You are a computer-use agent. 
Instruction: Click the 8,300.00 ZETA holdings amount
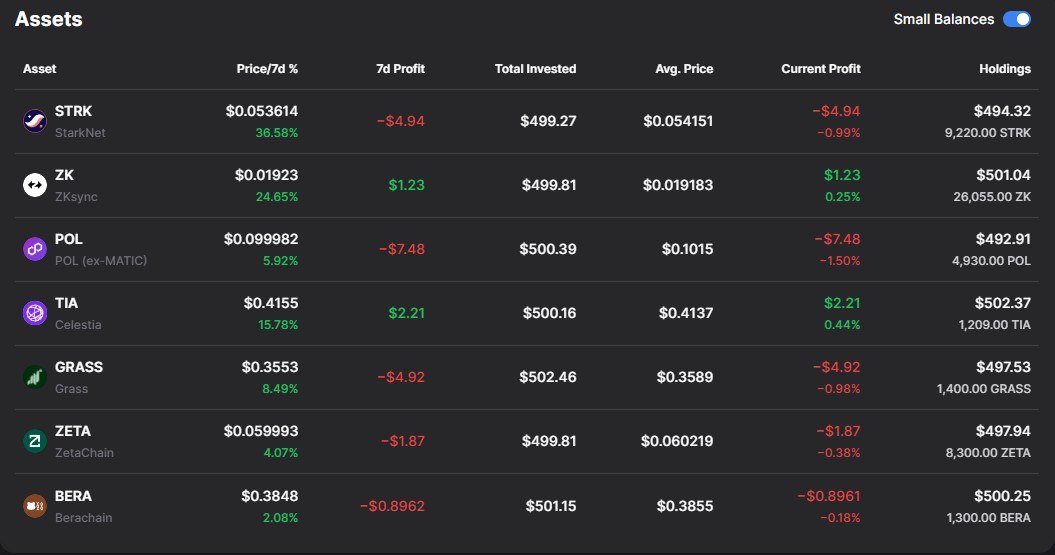988,452
